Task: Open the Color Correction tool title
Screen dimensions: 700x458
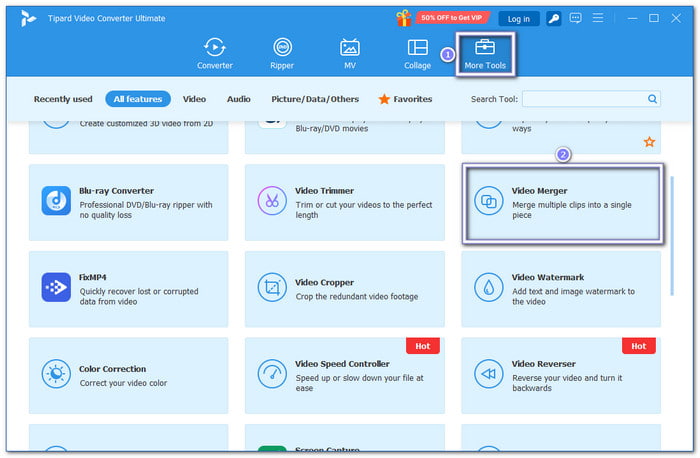Action: pyautogui.click(x=112, y=369)
